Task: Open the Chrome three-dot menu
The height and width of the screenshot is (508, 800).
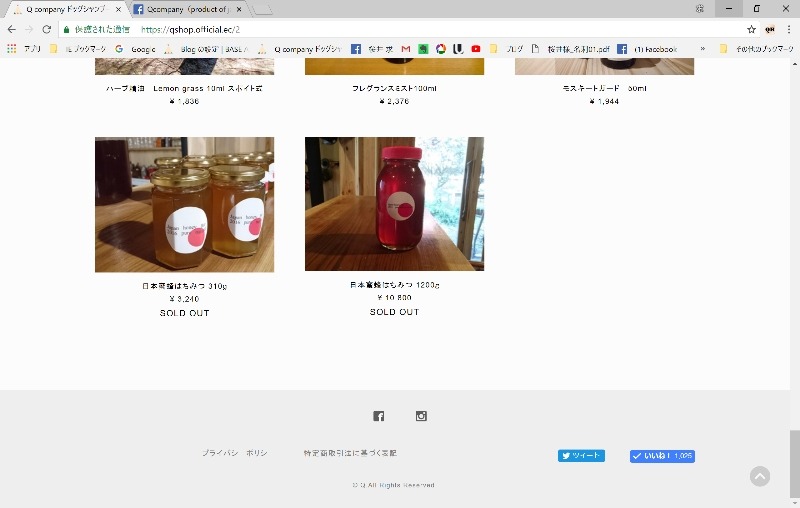Action: (x=789, y=30)
